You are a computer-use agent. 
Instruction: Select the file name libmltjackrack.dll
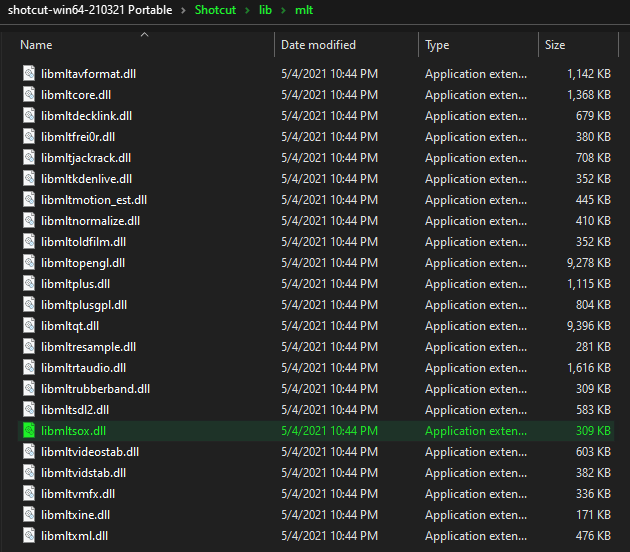click(x=86, y=158)
